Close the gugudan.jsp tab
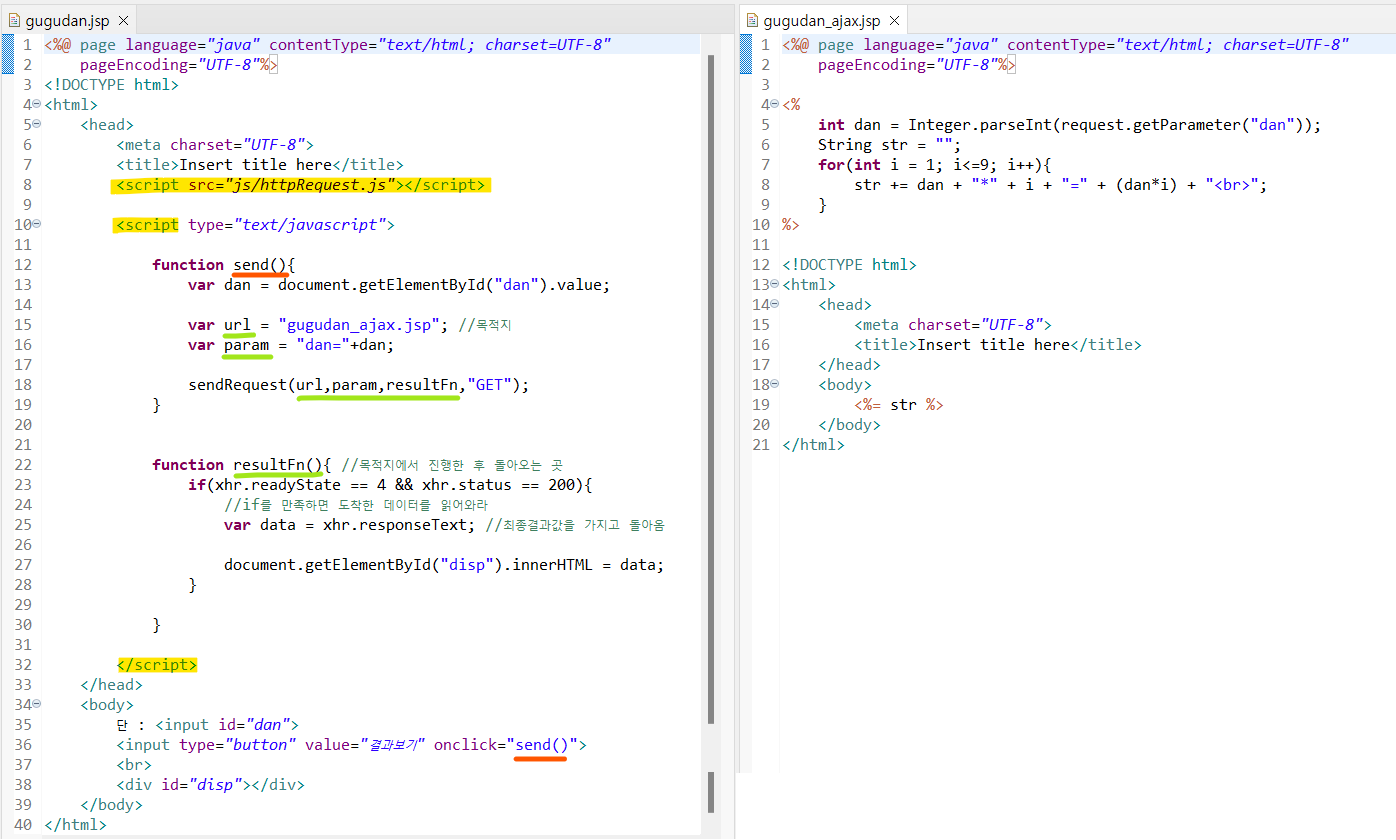This screenshot has width=1396, height=840. click(123, 20)
